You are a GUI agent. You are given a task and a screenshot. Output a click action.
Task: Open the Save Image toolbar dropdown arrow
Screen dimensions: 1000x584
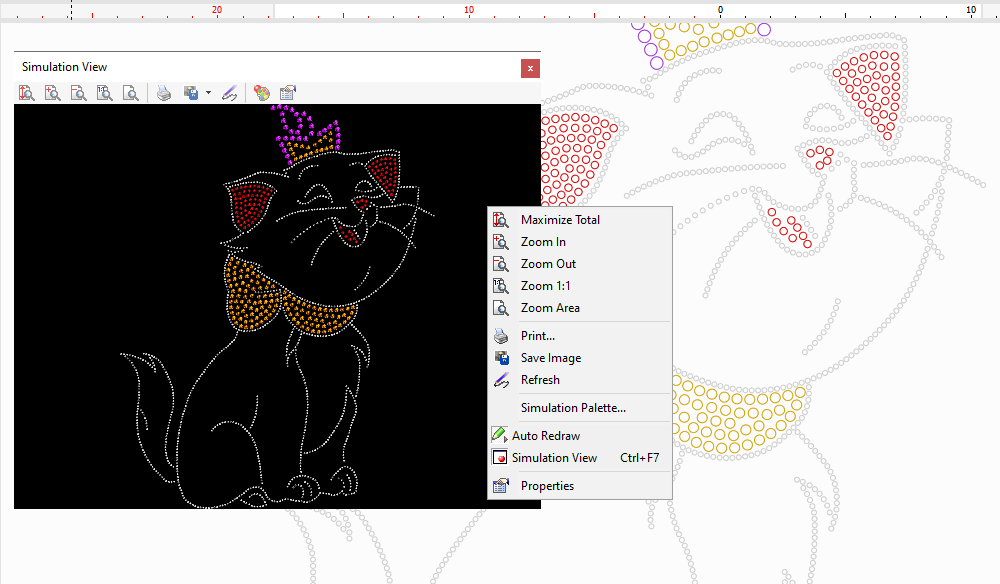[209, 93]
